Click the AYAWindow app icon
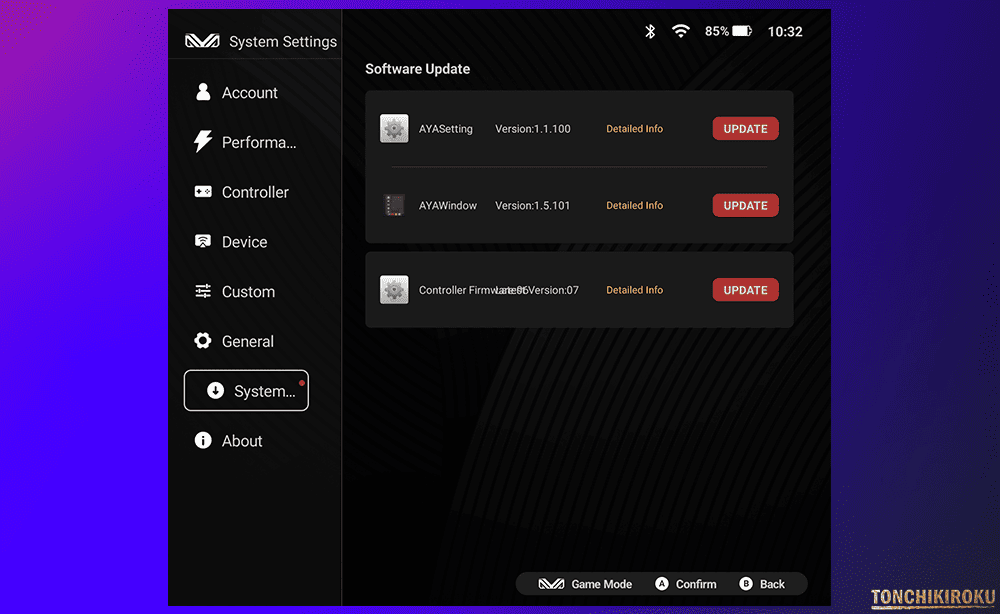This screenshot has width=1000, height=614. [394, 206]
